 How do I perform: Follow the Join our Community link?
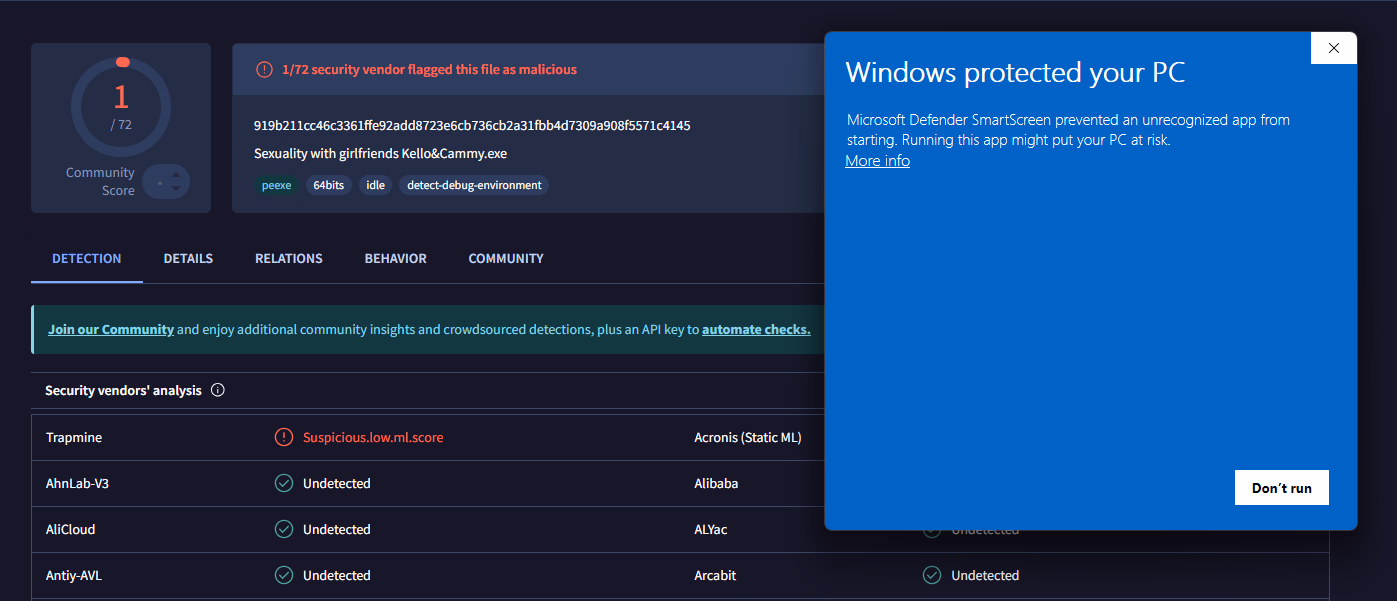pos(111,329)
